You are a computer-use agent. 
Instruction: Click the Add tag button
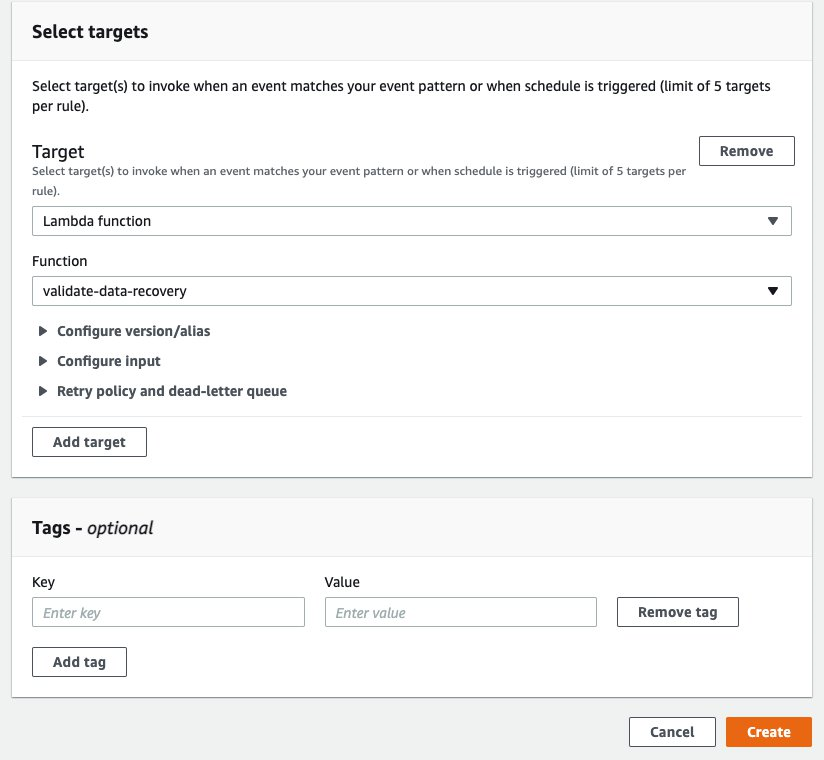coord(79,661)
